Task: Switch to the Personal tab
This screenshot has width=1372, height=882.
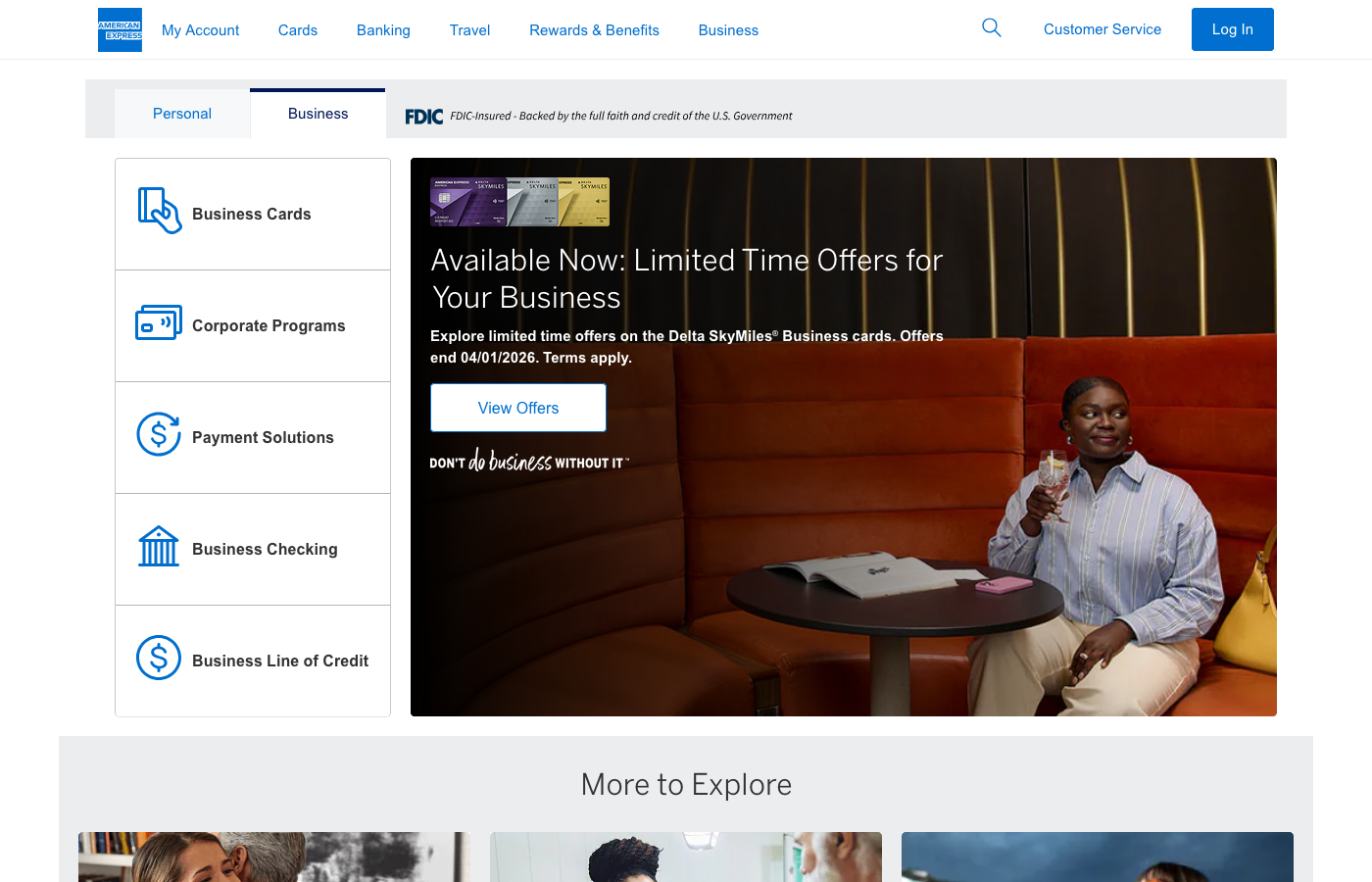Action: coord(182,114)
